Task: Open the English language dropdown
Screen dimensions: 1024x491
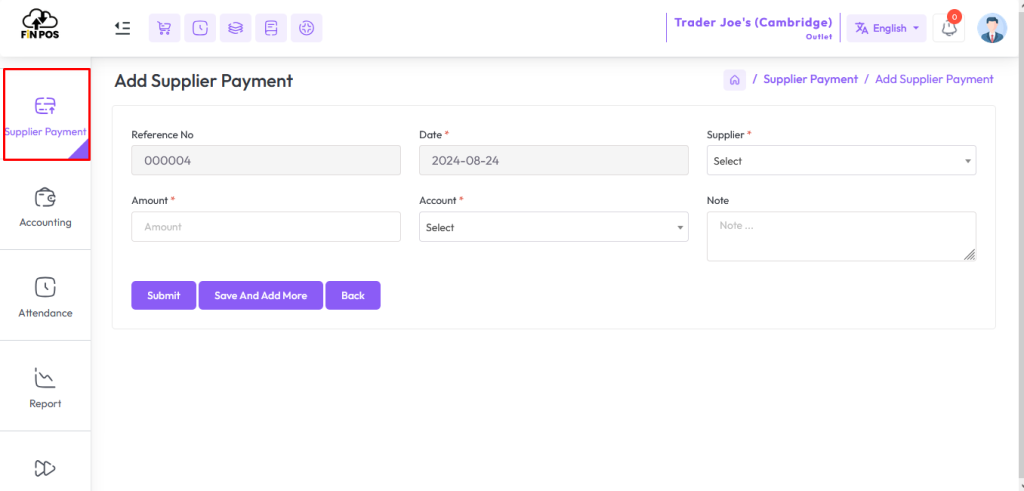Action: pos(886,28)
